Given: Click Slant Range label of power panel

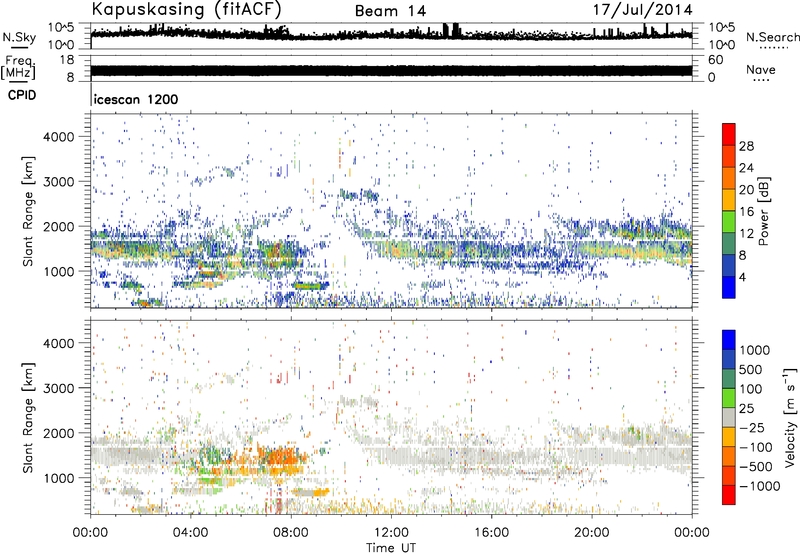Looking at the screenshot, I should 28,211.
